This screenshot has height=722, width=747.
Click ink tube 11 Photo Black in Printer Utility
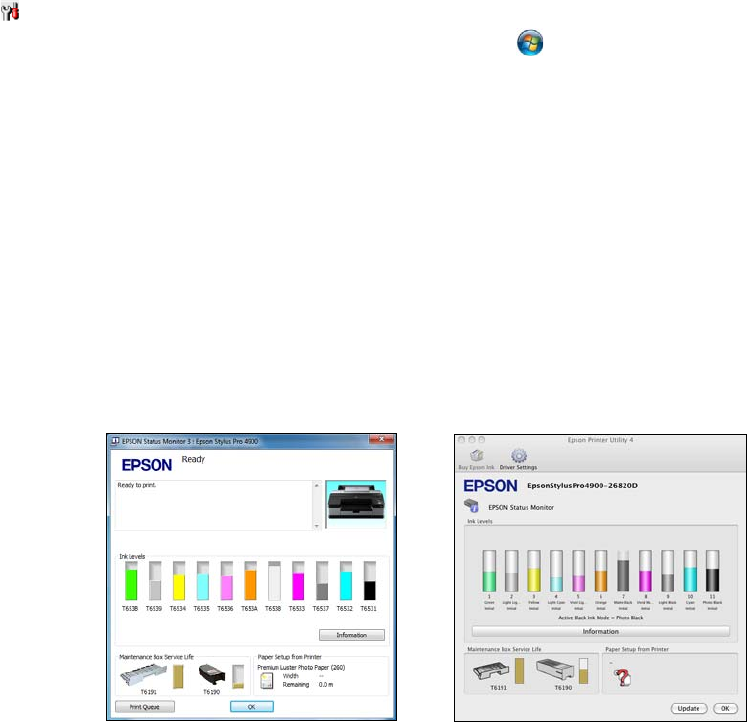713,571
